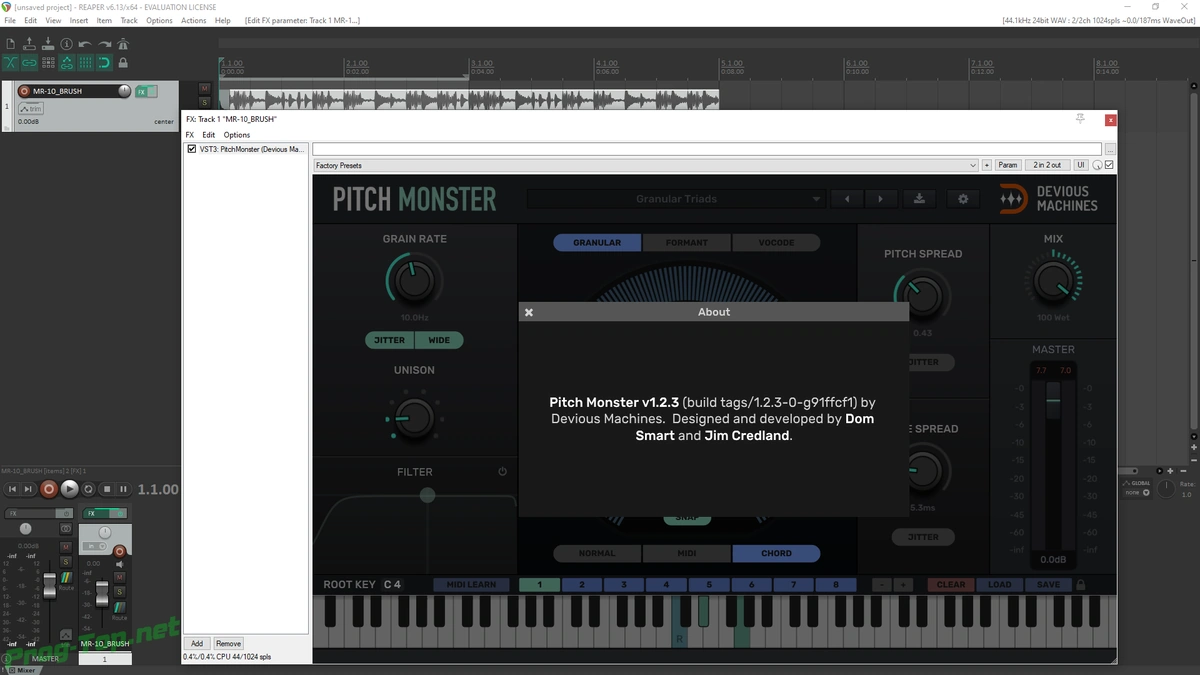This screenshot has height=675, width=1200.
Task: Go to next Pitch Monster preset
Action: pyautogui.click(x=880, y=199)
